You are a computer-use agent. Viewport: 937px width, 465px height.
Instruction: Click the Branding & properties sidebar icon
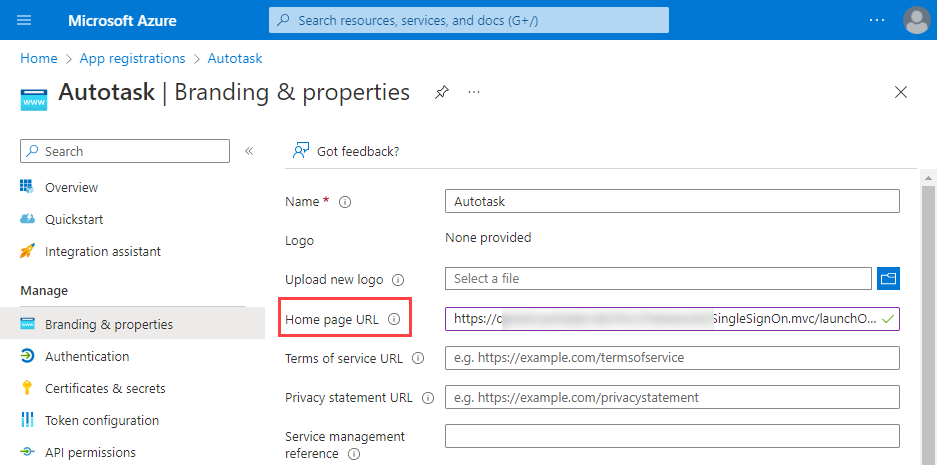[x=27, y=324]
